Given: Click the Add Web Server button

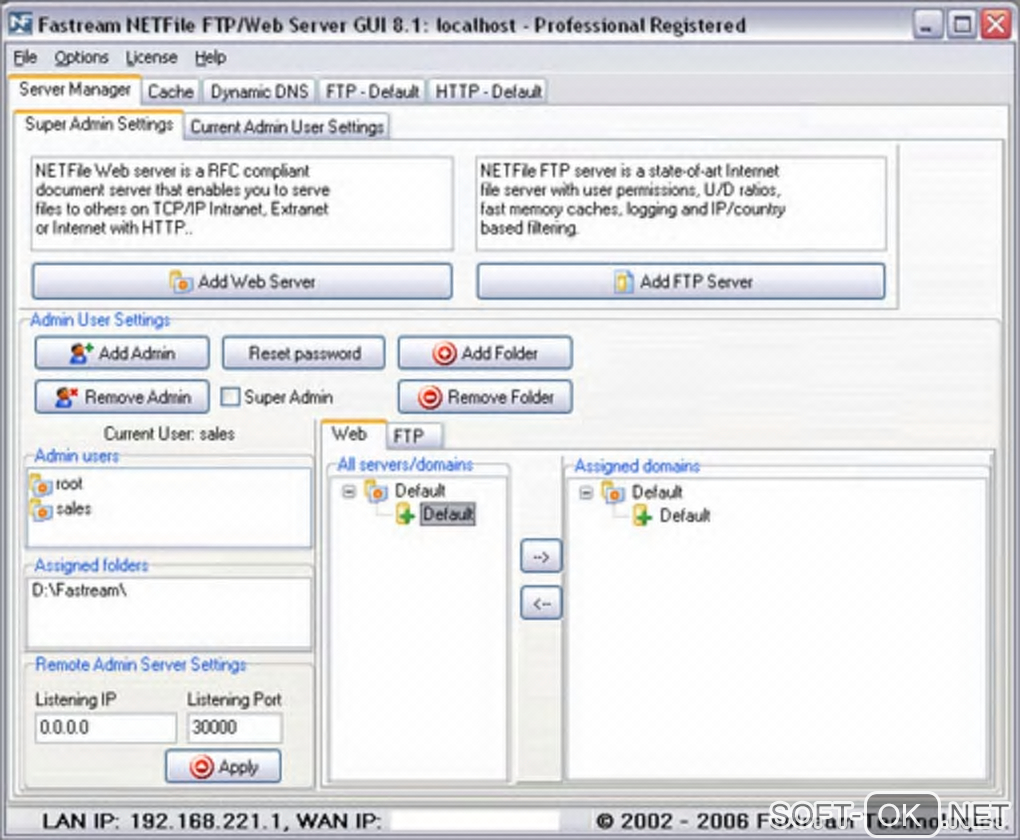Looking at the screenshot, I should pyautogui.click(x=242, y=281).
